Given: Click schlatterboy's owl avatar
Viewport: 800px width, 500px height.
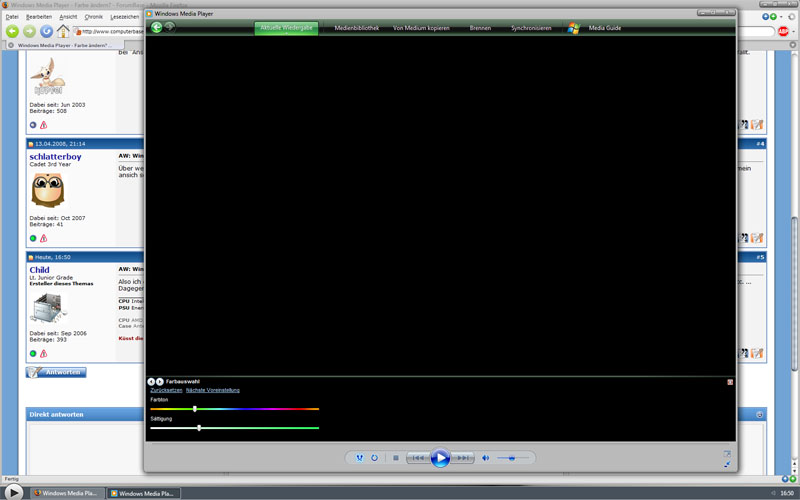Looking at the screenshot, I should (x=48, y=190).
